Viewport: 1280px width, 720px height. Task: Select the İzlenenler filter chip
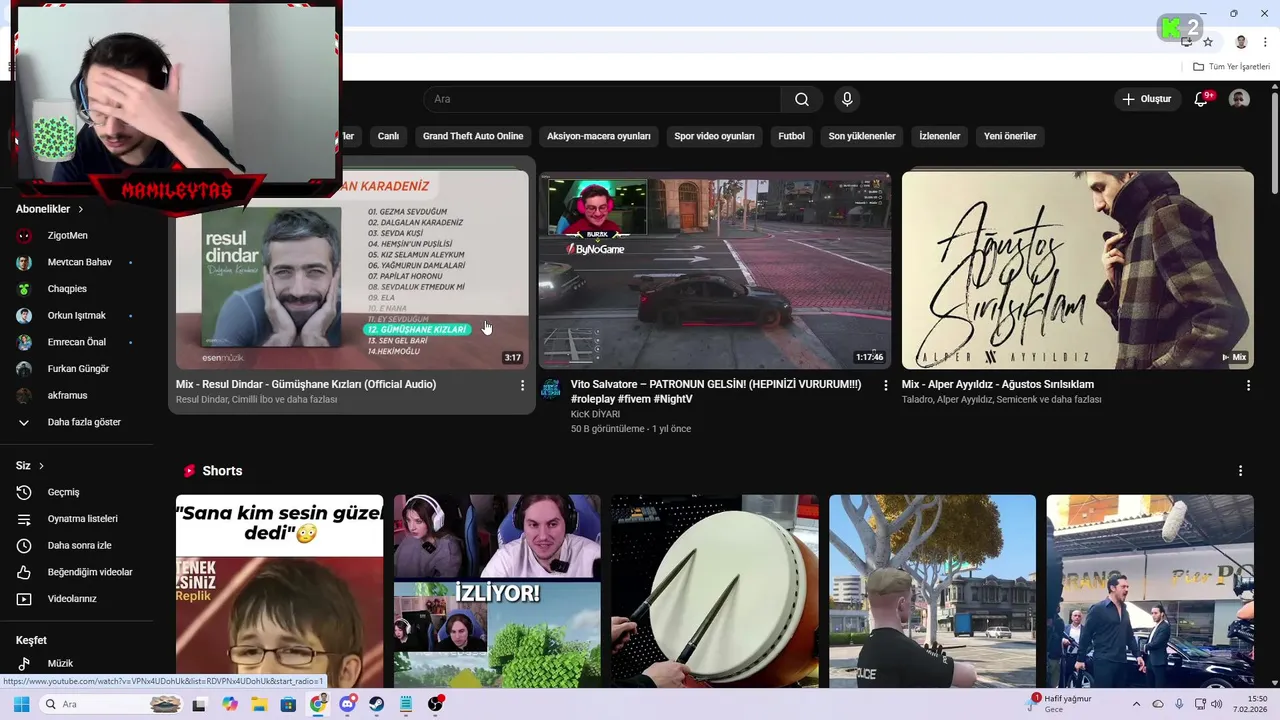[940, 136]
